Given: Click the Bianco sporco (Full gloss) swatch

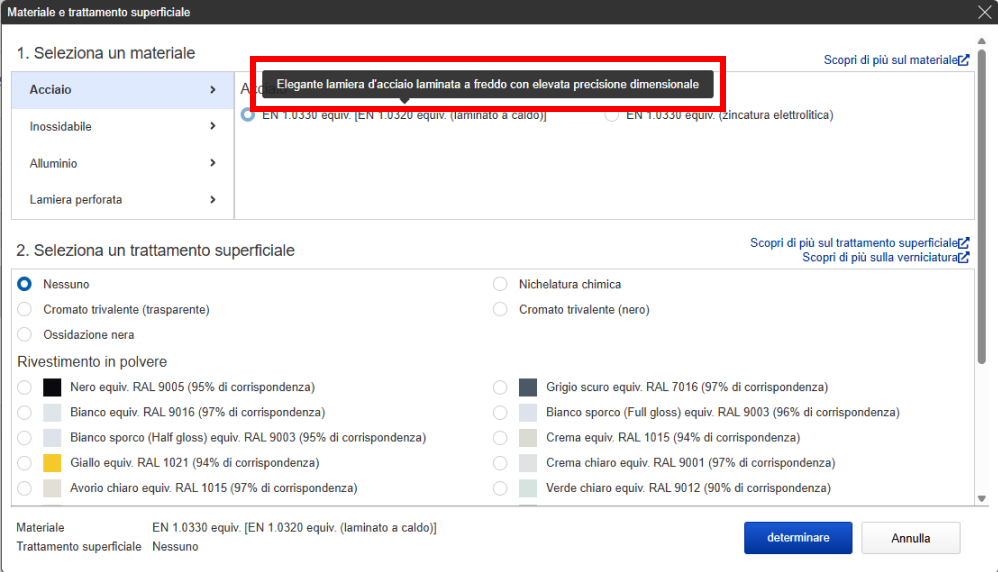Looking at the screenshot, I should coord(528,412).
